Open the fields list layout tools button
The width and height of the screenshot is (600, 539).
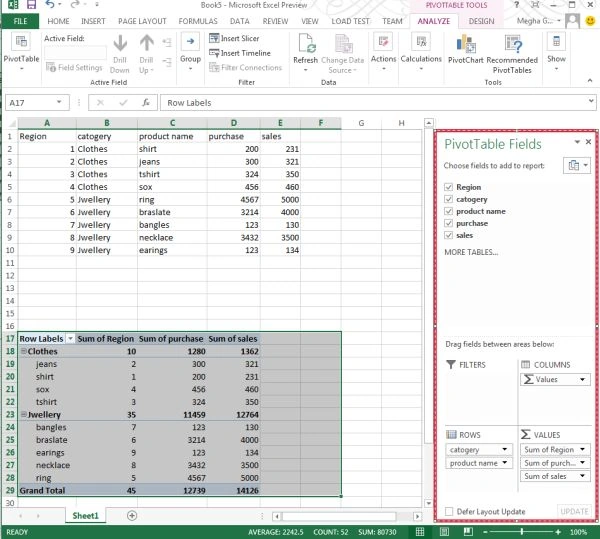click(x=577, y=166)
